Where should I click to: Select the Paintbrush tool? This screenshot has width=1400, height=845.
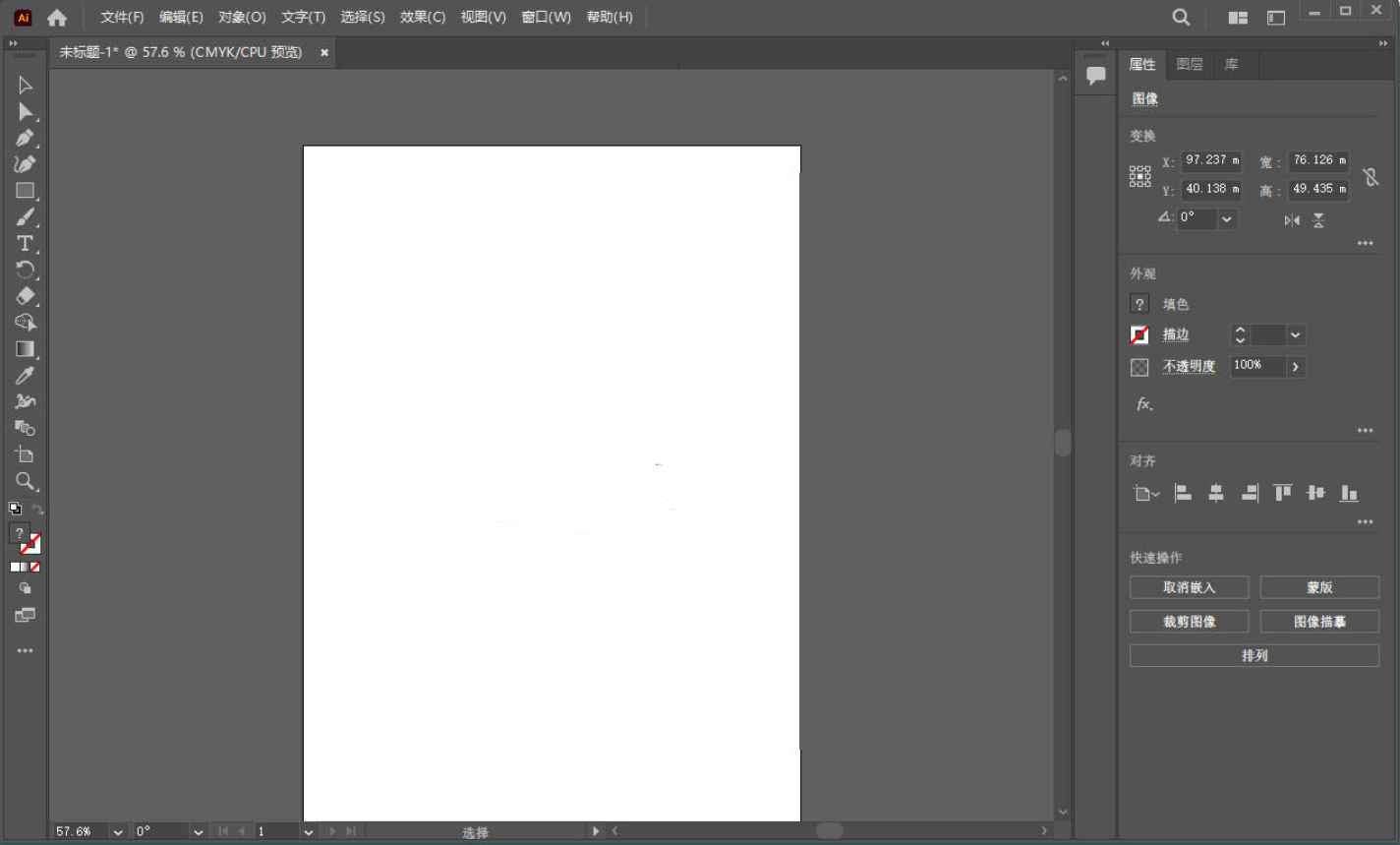(x=26, y=217)
